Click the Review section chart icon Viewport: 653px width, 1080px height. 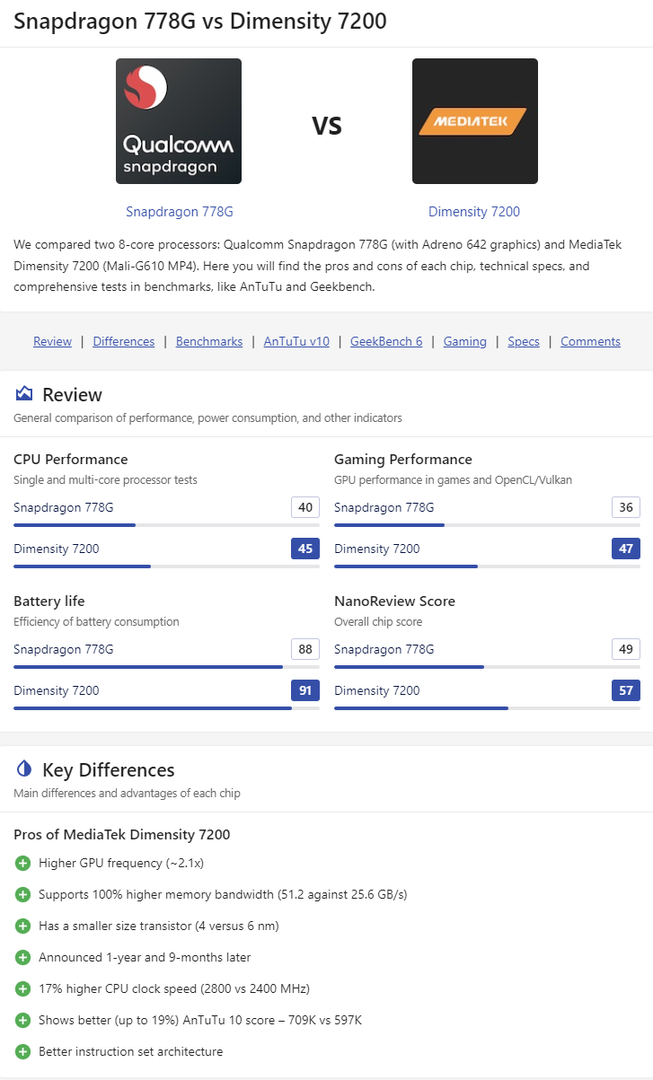point(24,393)
